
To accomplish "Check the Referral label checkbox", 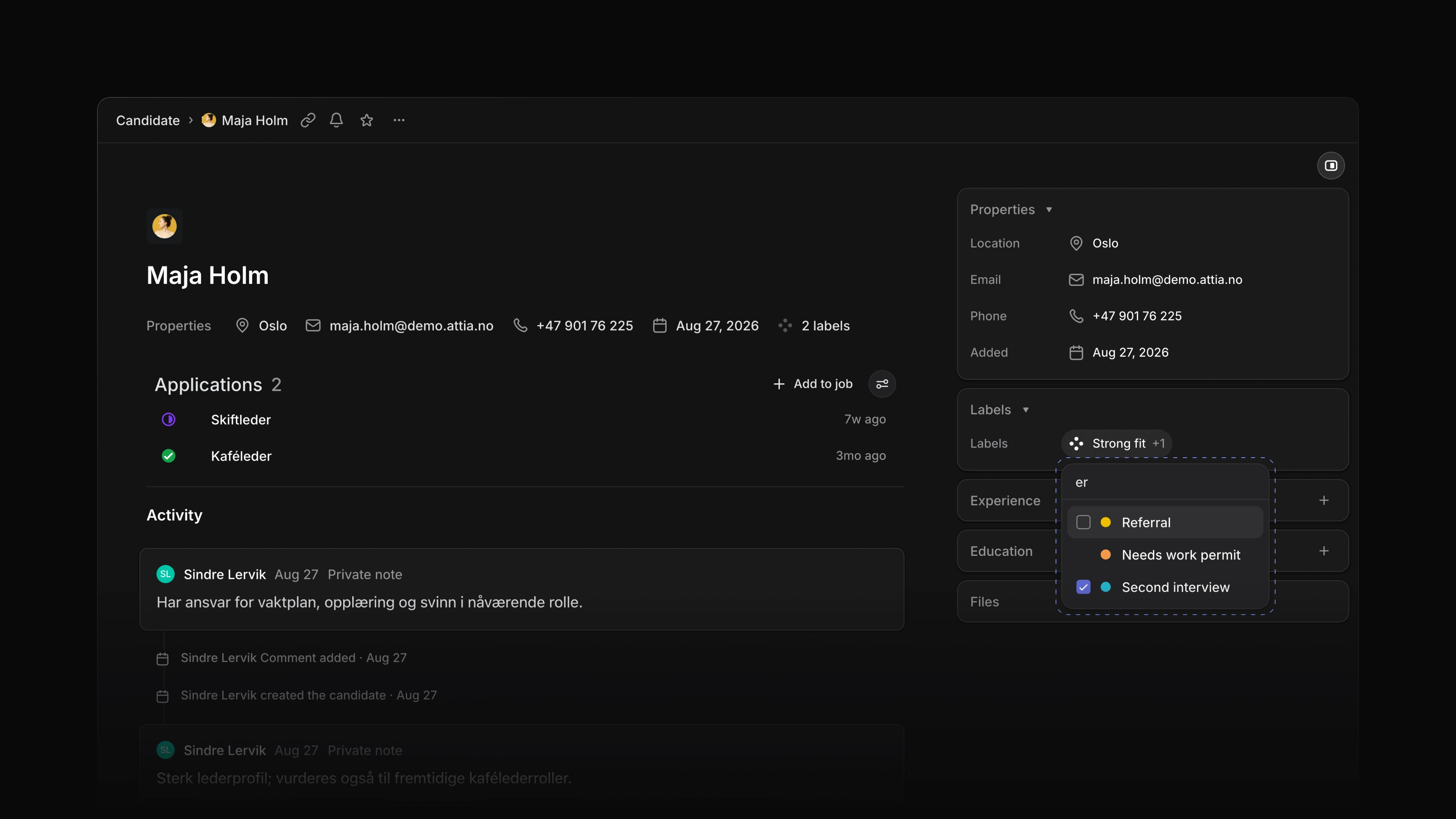I will [1084, 522].
